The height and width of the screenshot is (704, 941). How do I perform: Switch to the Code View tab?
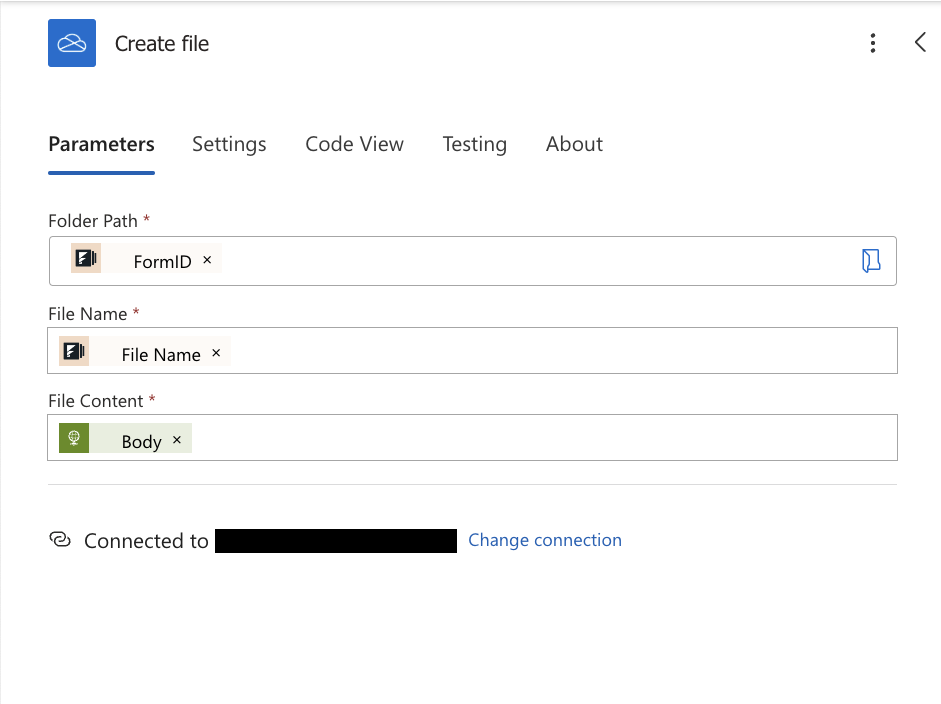[x=354, y=144]
